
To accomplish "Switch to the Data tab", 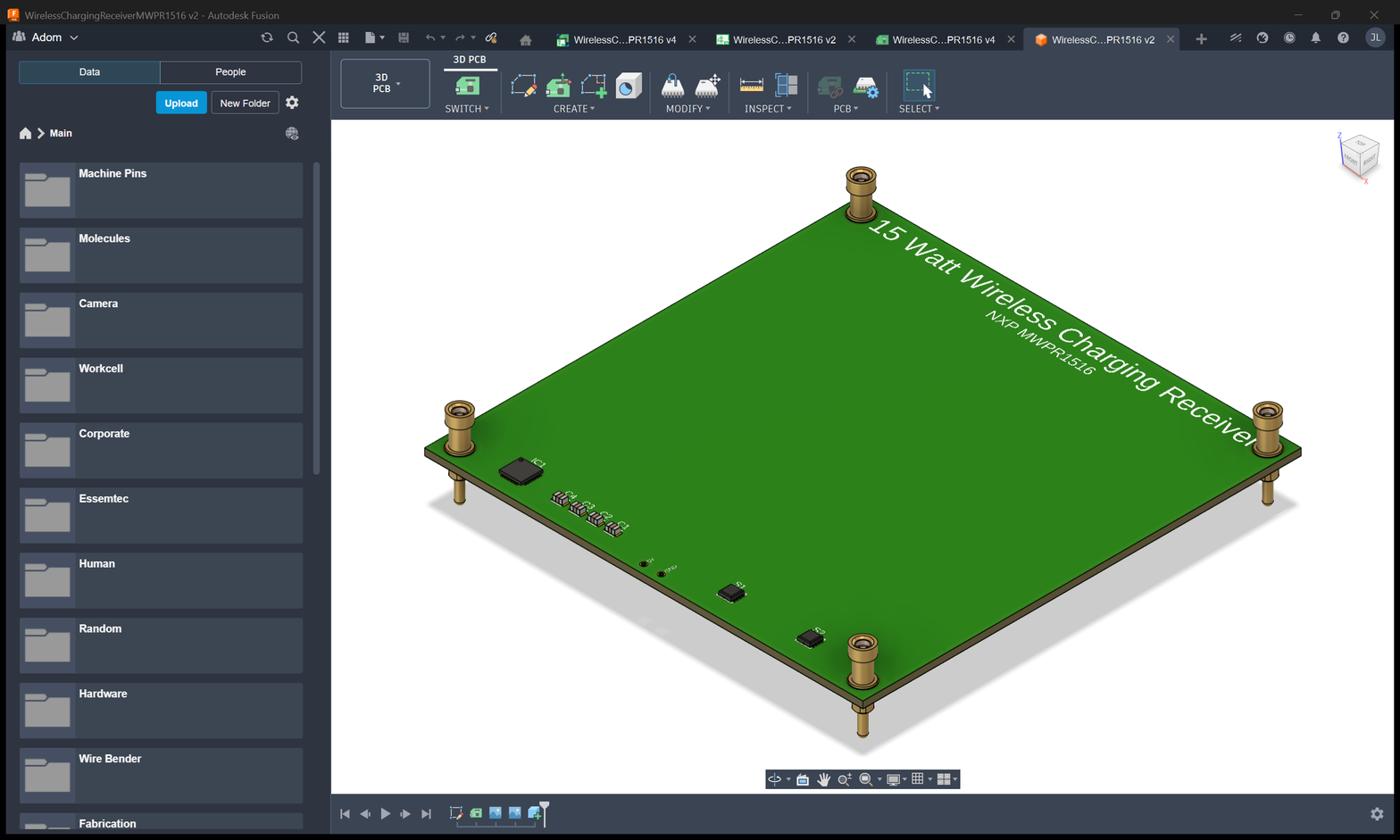I will (89, 72).
